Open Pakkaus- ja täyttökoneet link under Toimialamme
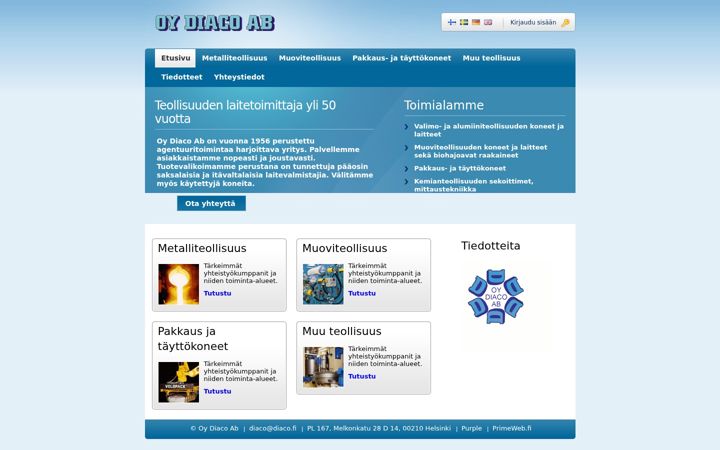Screen dimensions: 720x450 pos(460,168)
